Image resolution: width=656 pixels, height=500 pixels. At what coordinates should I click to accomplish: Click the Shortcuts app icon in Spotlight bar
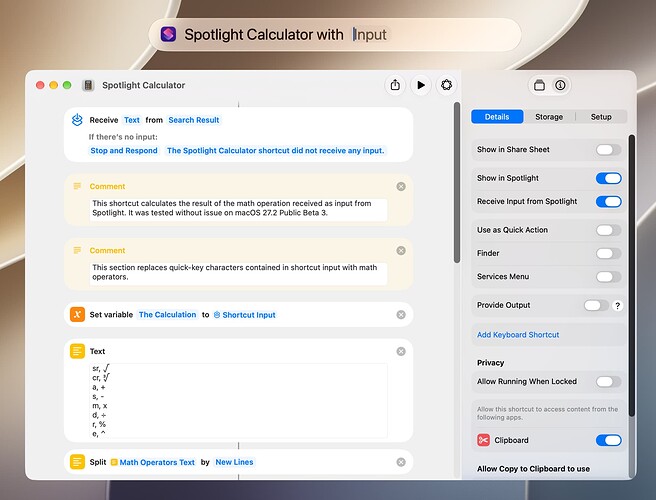(169, 34)
